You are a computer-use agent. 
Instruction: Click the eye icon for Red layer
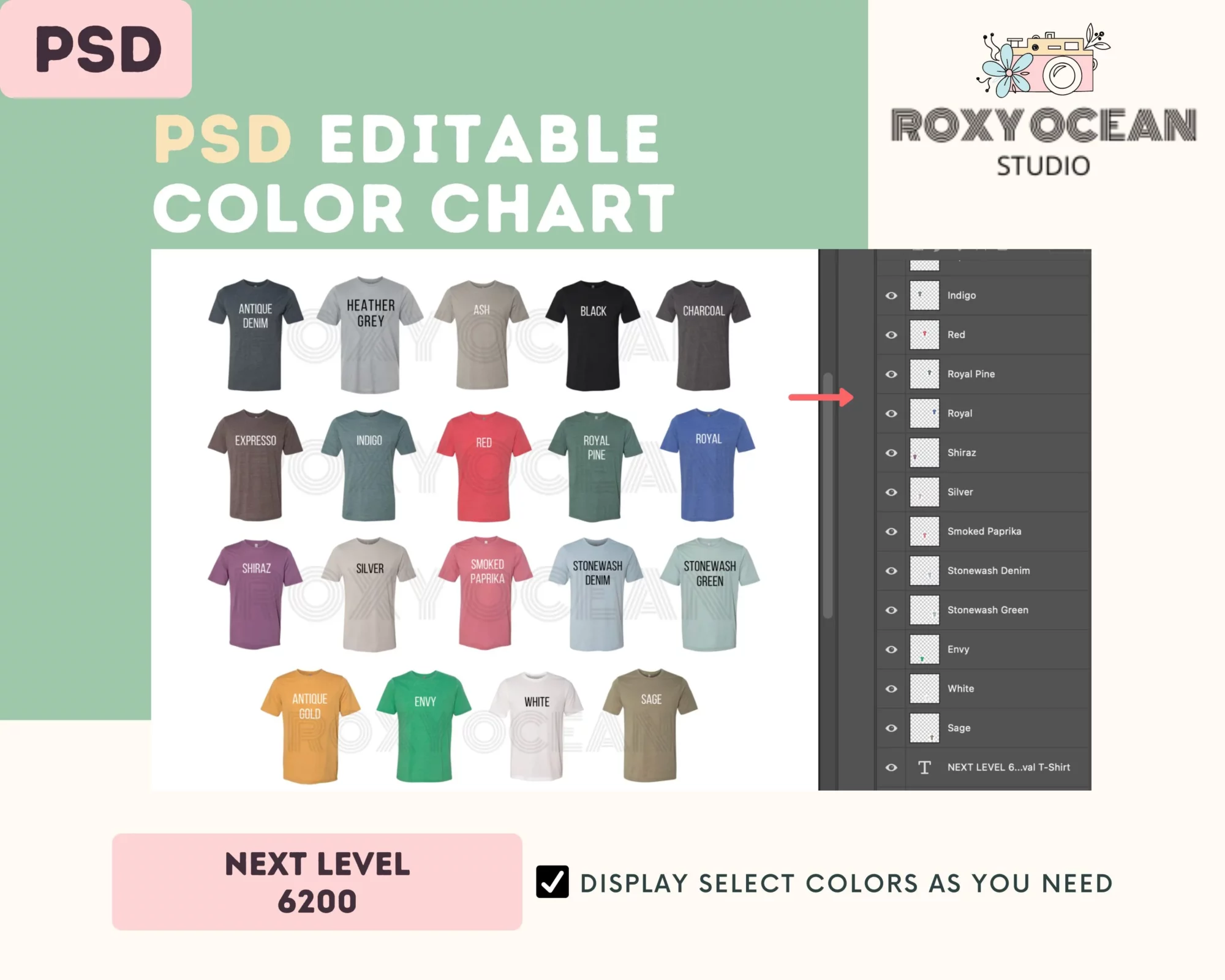click(x=886, y=334)
